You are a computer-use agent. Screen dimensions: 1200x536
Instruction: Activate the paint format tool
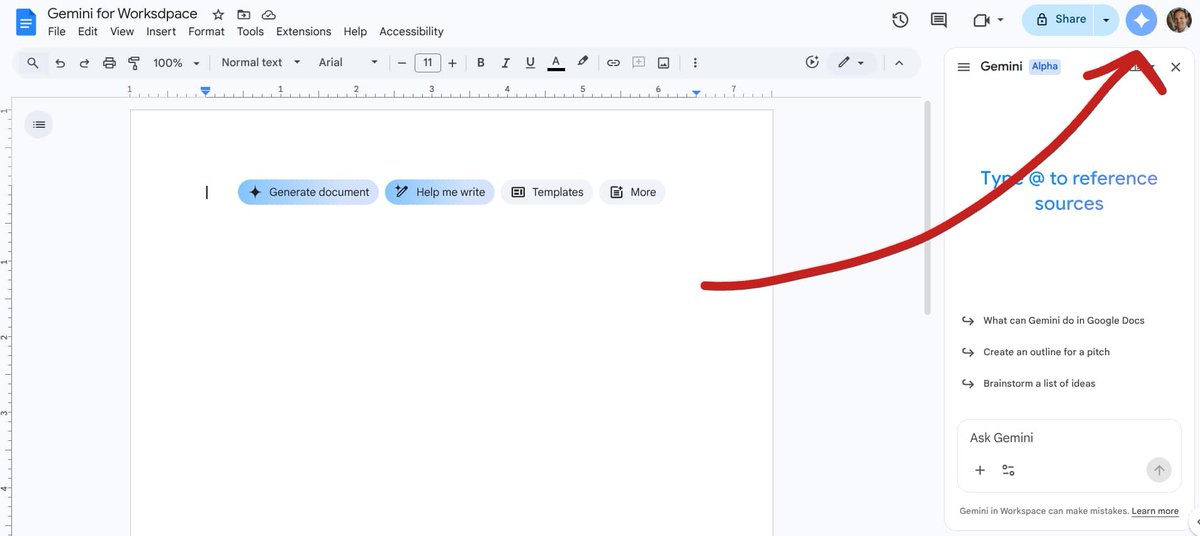tap(134, 63)
